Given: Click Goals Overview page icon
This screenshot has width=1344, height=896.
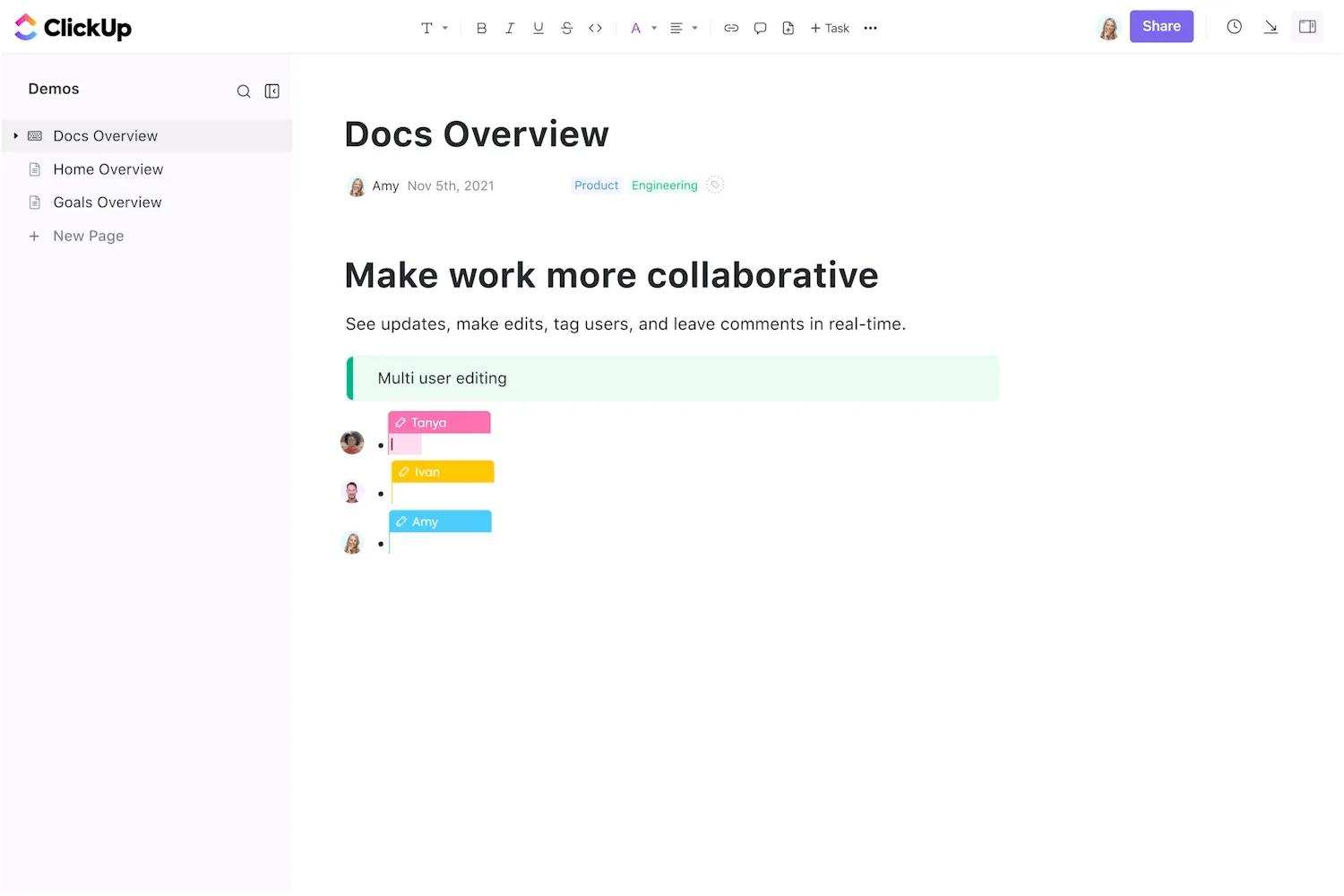Looking at the screenshot, I should (x=35, y=202).
